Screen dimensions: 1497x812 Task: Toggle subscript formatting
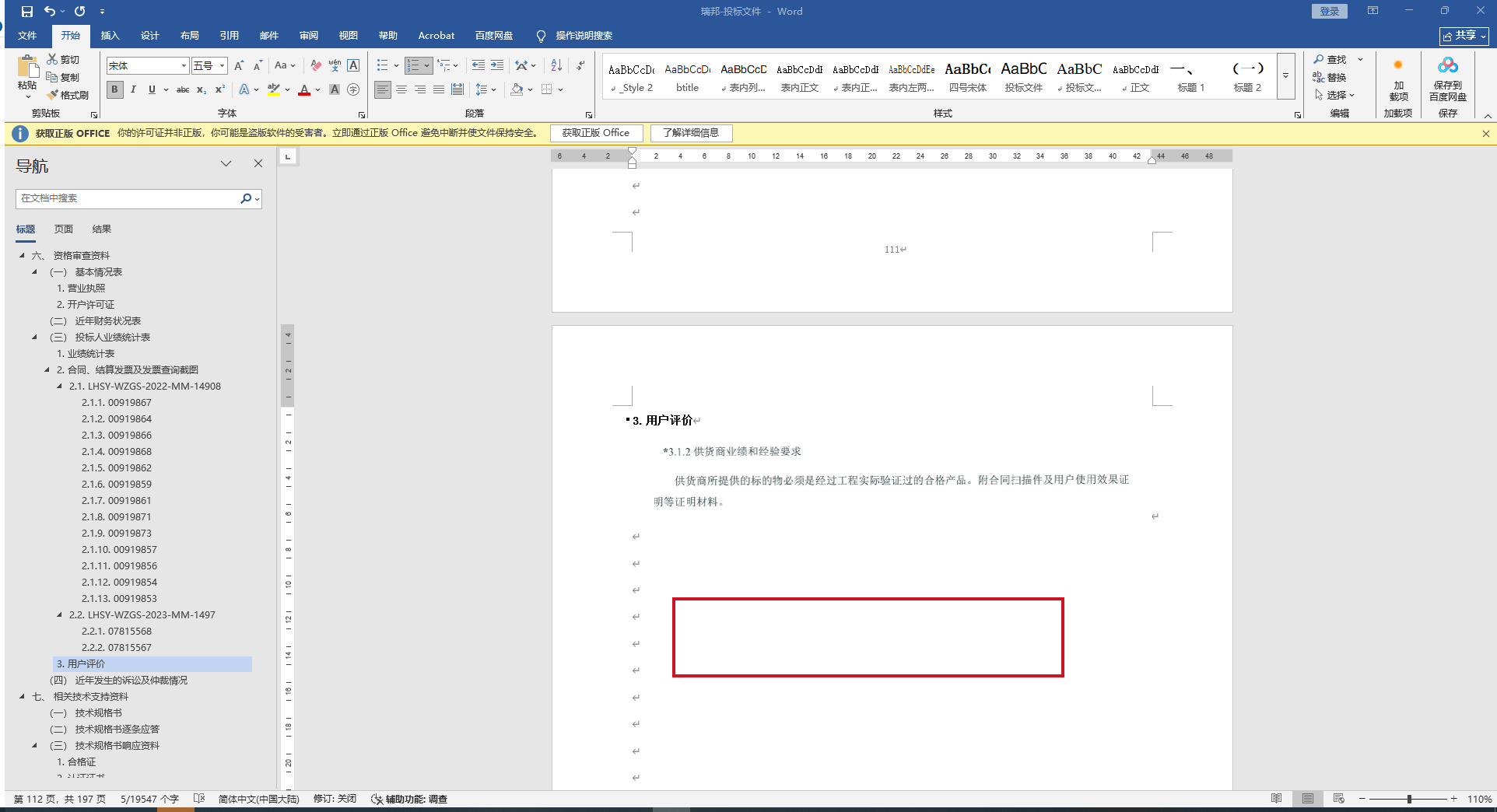pyautogui.click(x=202, y=89)
